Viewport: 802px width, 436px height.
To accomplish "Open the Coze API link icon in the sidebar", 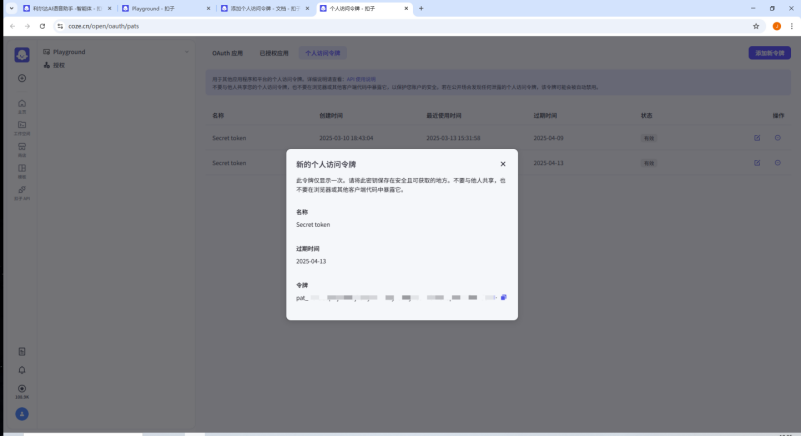I will point(22,190).
